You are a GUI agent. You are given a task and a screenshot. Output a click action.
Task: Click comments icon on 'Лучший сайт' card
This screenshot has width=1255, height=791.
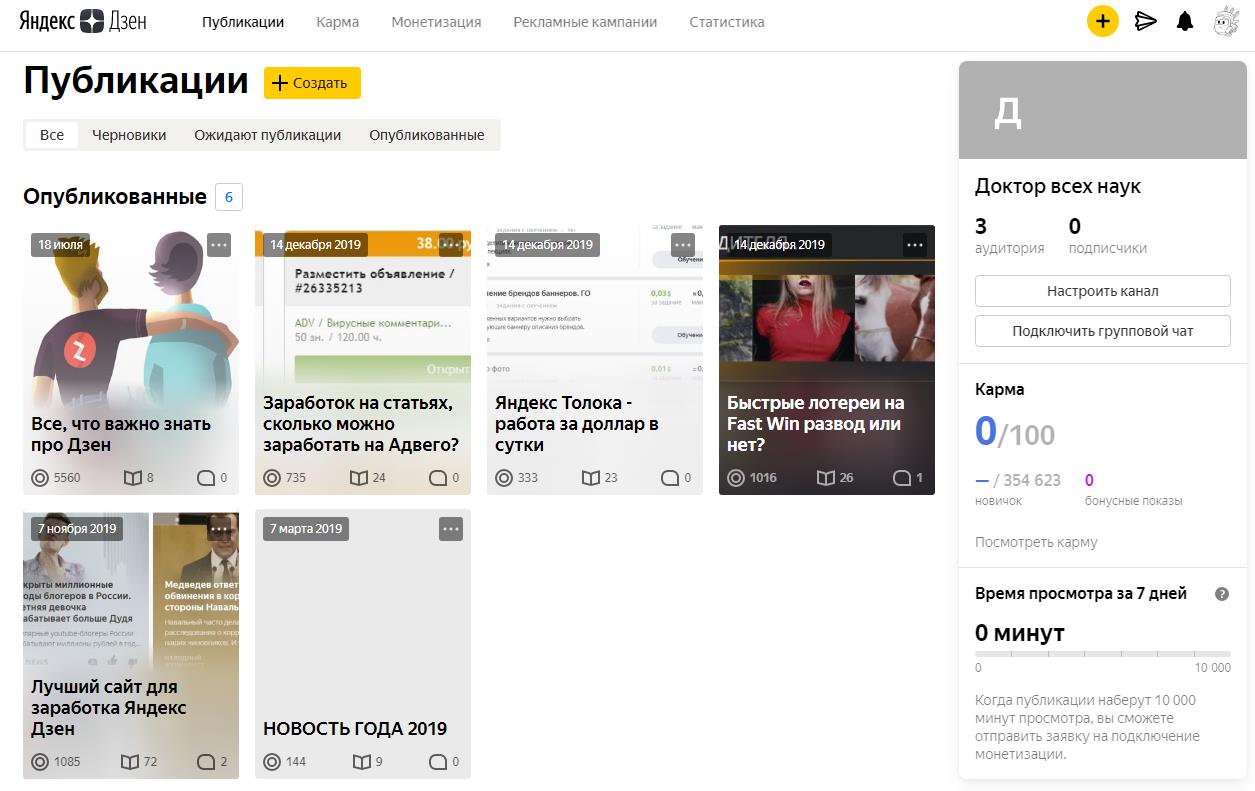[x=206, y=762]
